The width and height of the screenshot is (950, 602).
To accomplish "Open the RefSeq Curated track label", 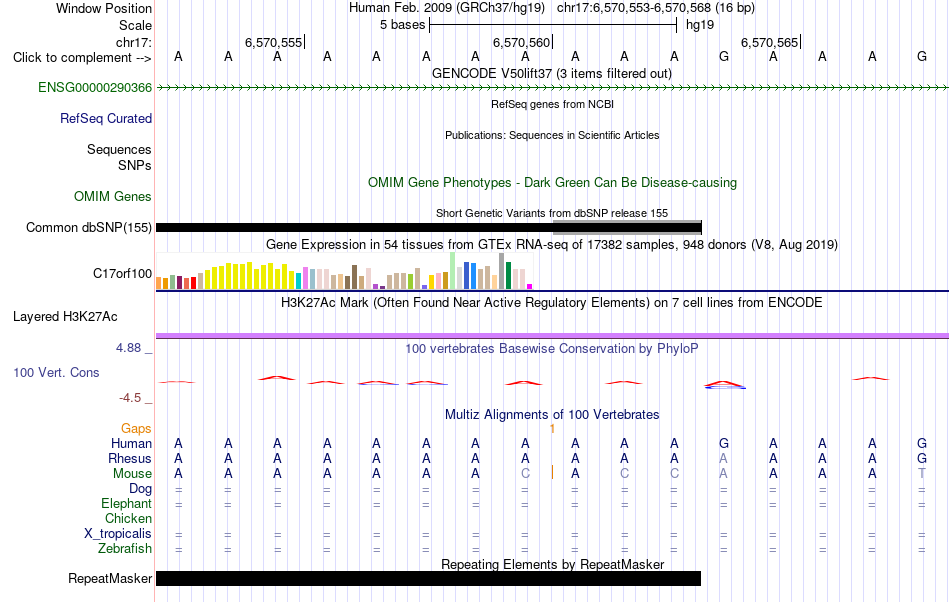I will (106, 119).
